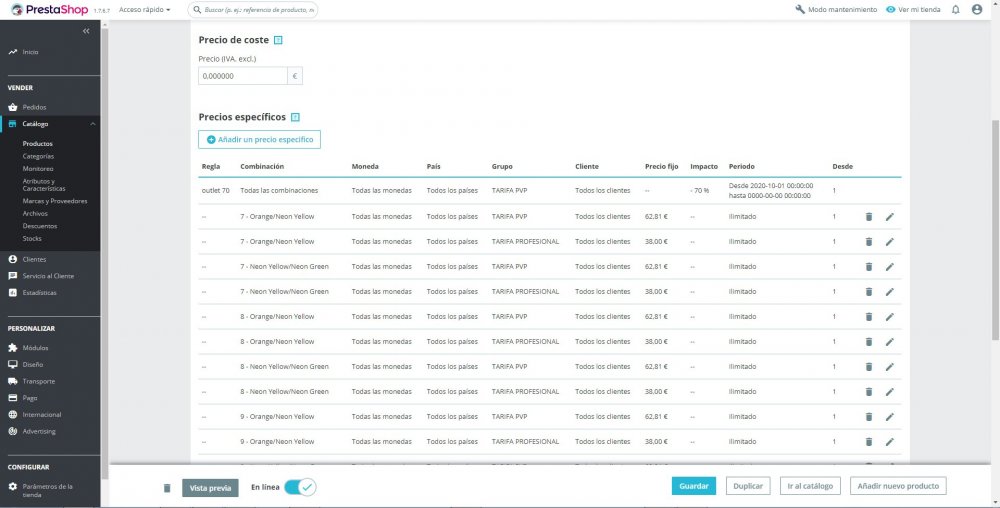Delete this product using bottom trash icon
Image resolution: width=1000 pixels, height=508 pixels.
point(167,488)
